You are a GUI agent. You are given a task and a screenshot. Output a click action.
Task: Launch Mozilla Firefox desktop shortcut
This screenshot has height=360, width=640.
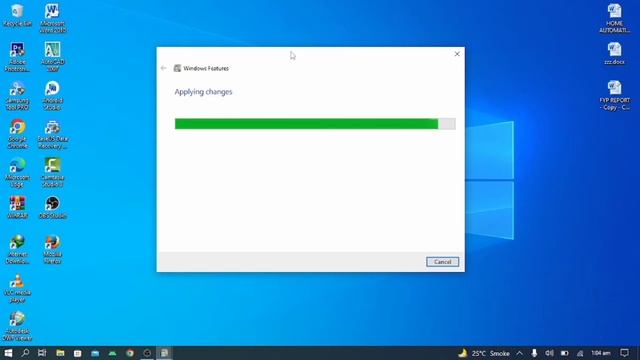(x=53, y=249)
